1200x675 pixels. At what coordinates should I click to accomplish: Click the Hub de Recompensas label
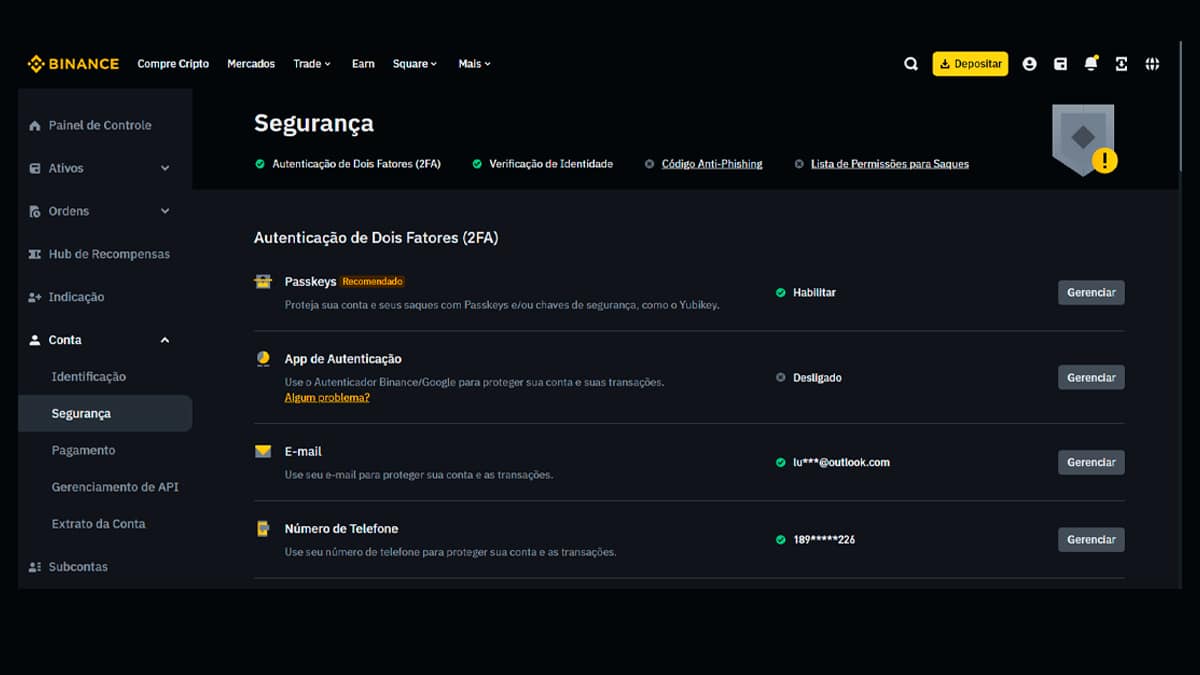pyautogui.click(x=109, y=255)
